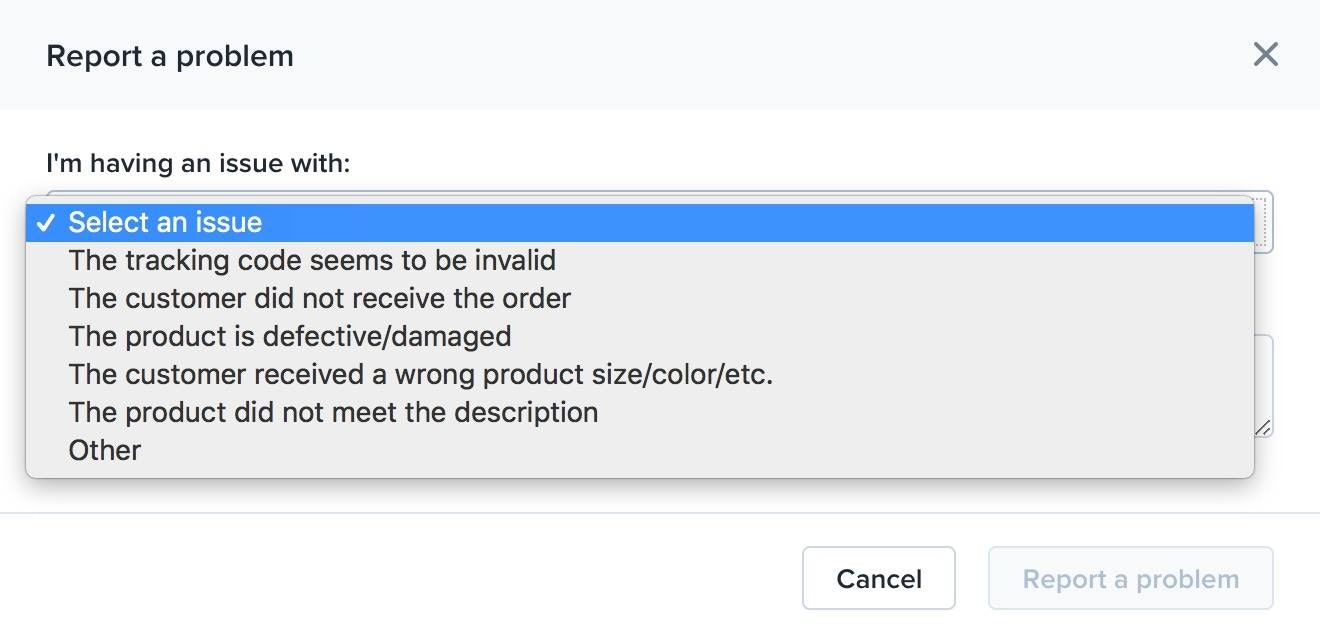
Task: Click the resize handle of the text area
Action: [x=1264, y=428]
